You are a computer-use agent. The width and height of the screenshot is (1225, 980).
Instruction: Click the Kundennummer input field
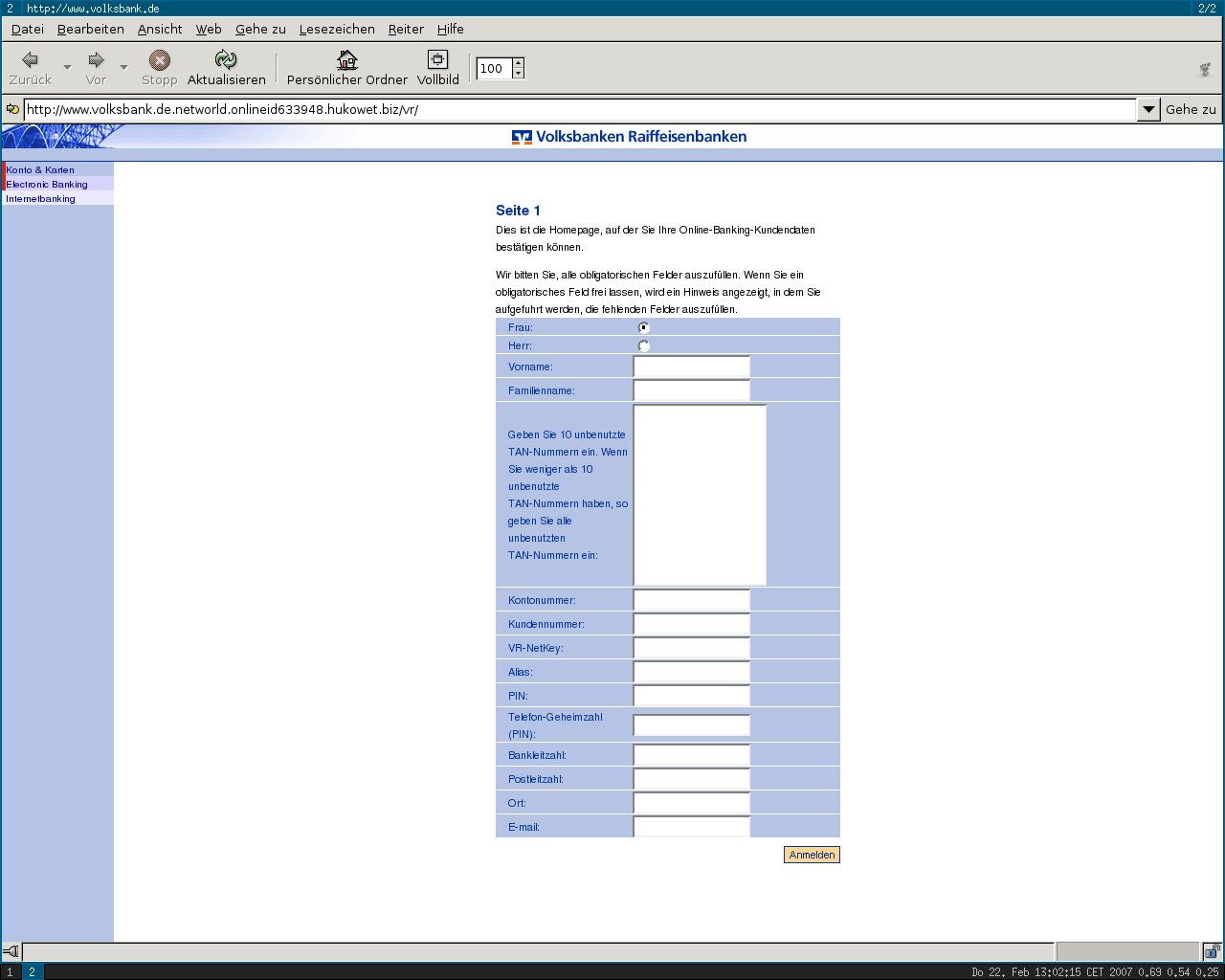692,624
